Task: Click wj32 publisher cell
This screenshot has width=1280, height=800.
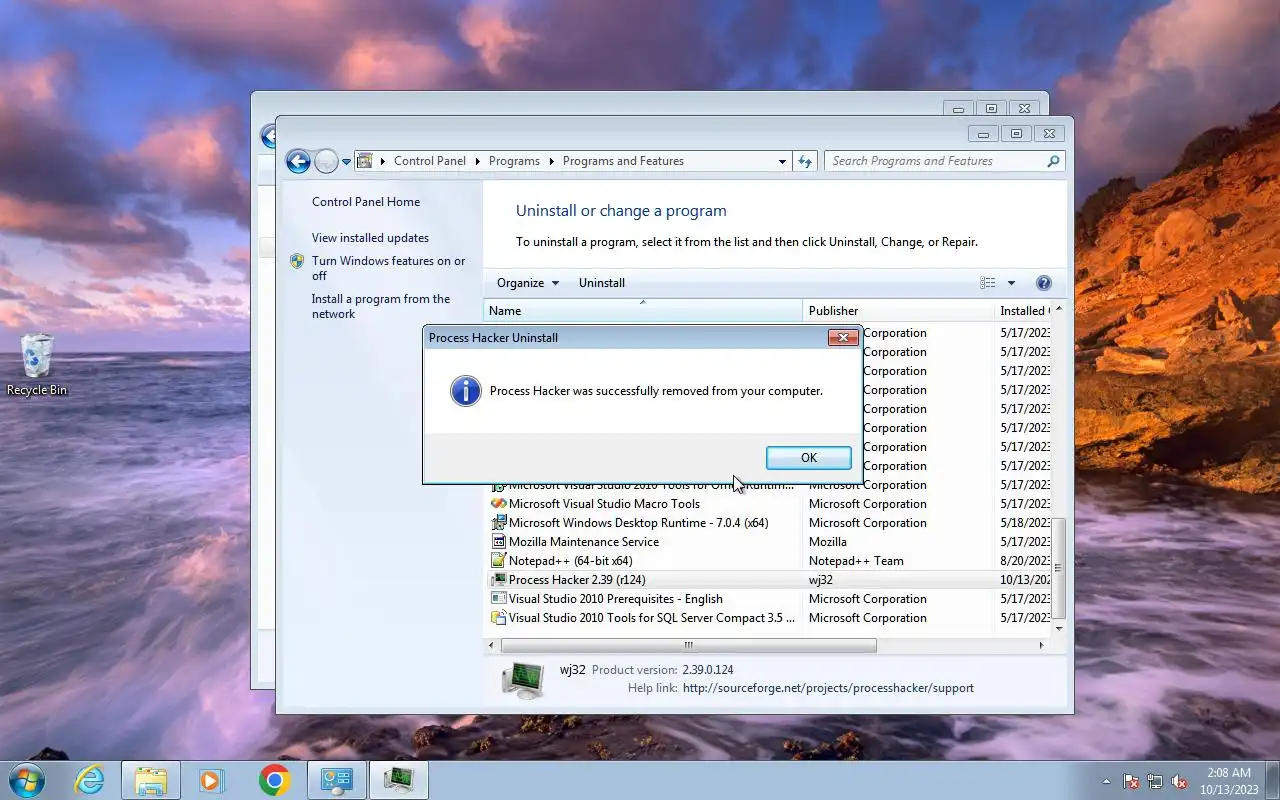Action: pyautogui.click(x=821, y=580)
